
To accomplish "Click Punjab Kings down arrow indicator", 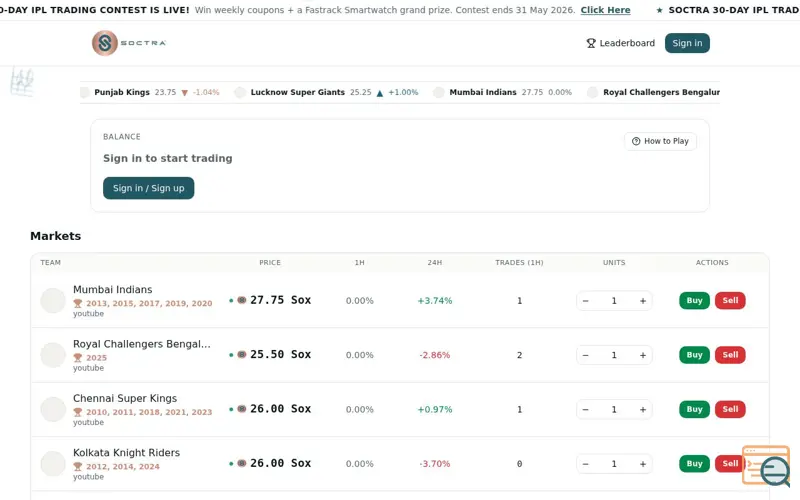I will tap(185, 93).
